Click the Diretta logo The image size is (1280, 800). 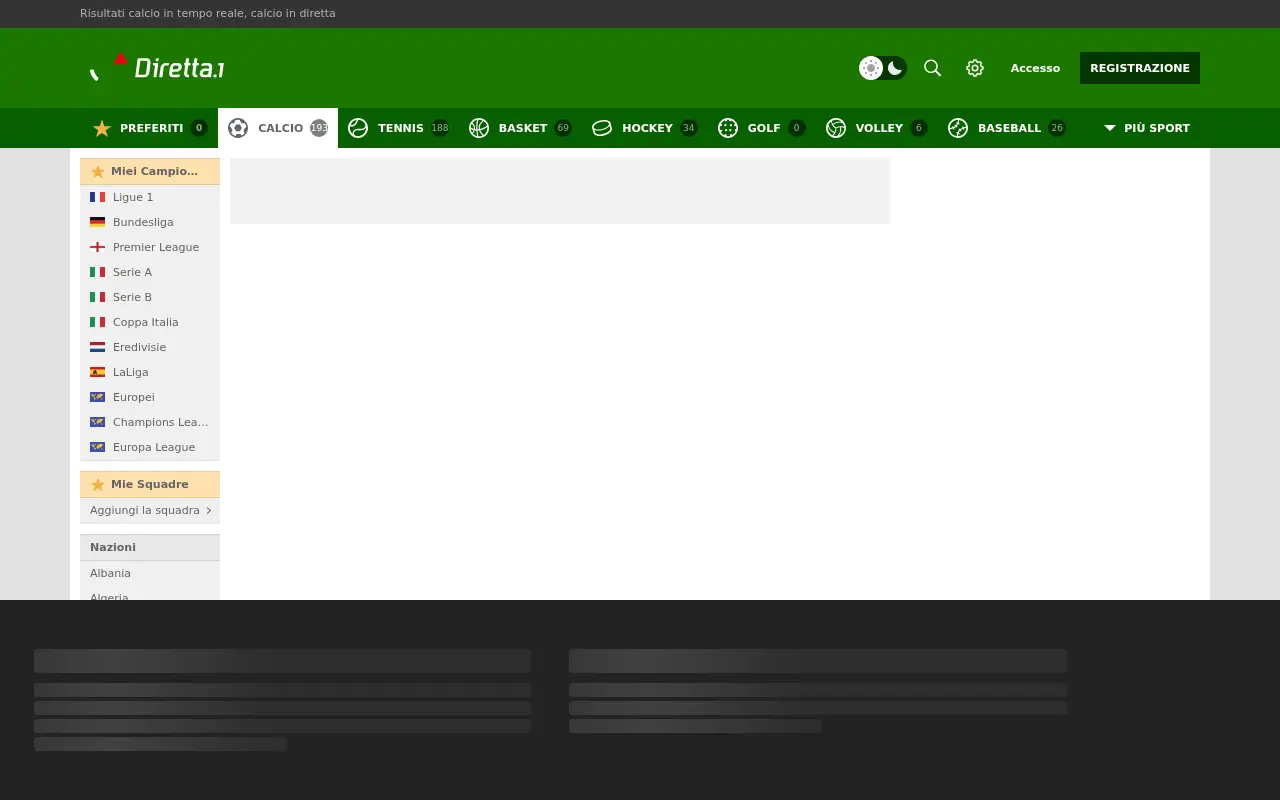(x=157, y=67)
